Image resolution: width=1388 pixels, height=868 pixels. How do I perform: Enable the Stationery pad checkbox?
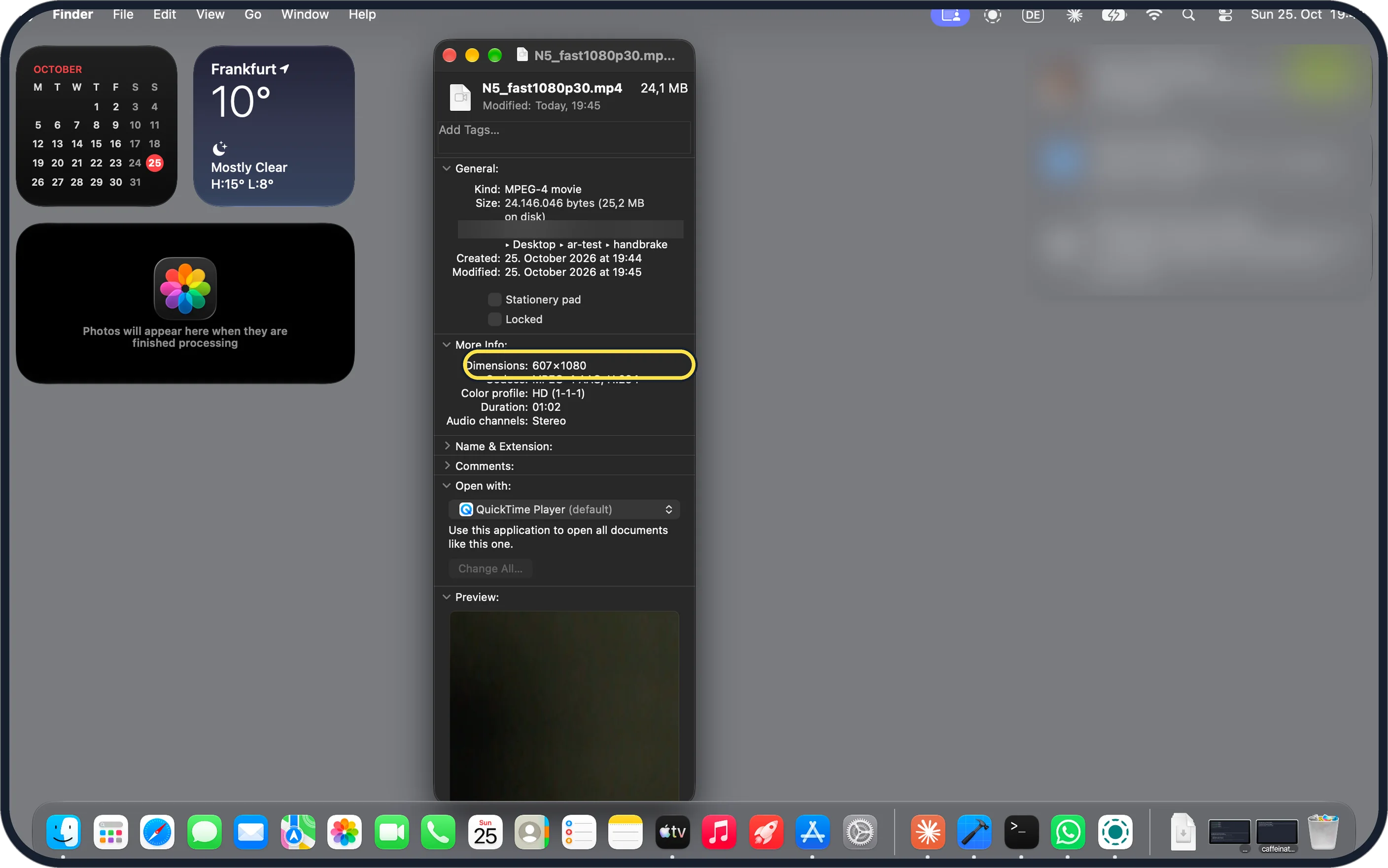click(494, 299)
